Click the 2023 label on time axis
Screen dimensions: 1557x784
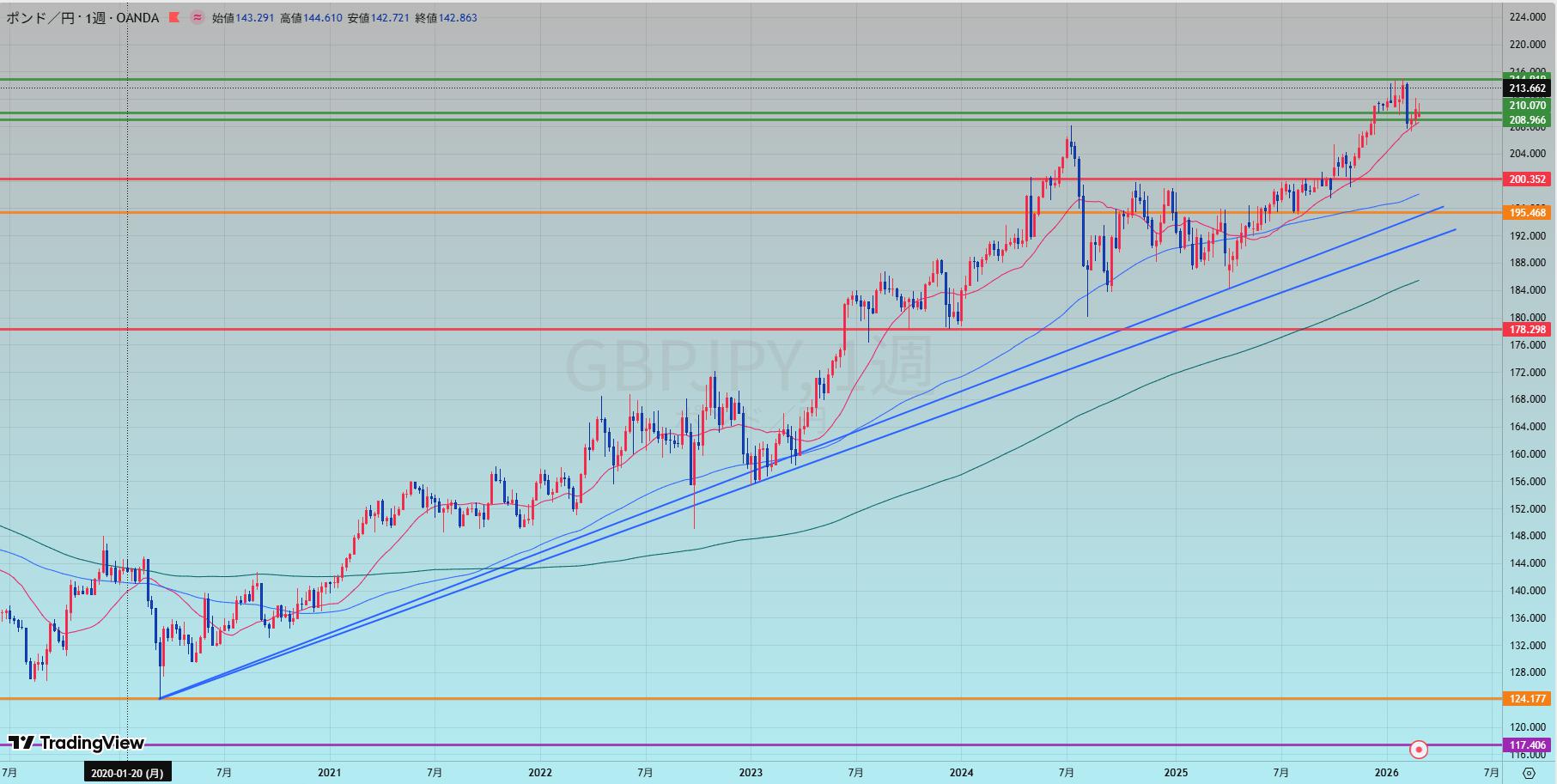point(751,773)
